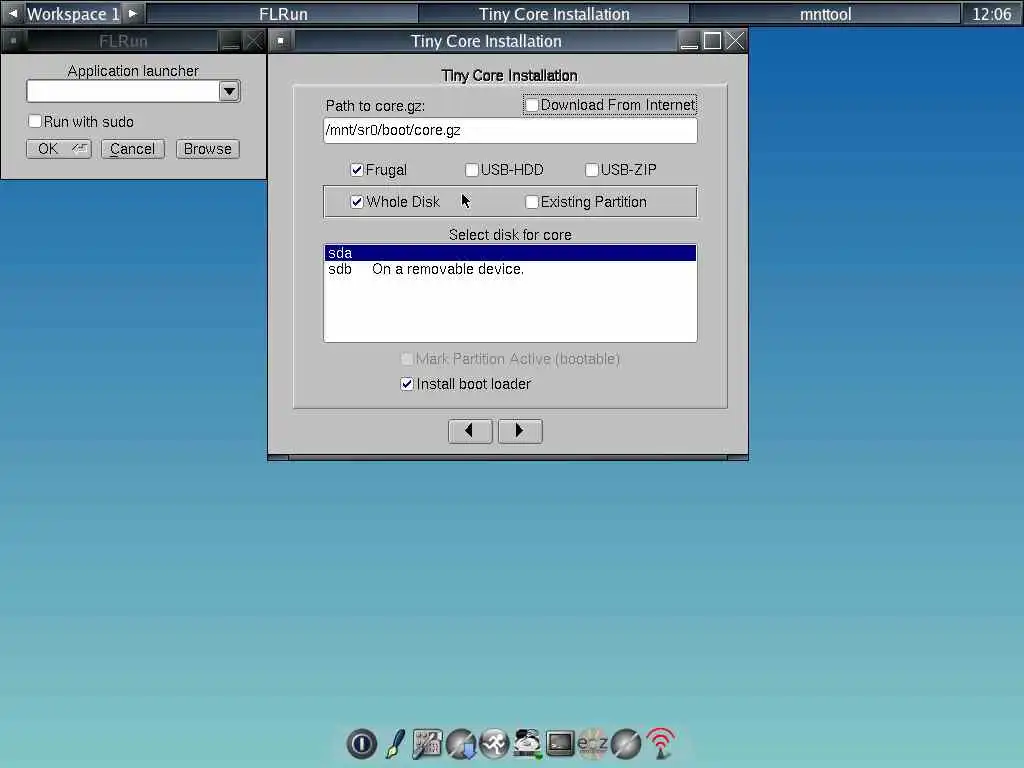
Task: Switch to previous workspace with left arrow
Action: pyautogui.click(x=12, y=13)
